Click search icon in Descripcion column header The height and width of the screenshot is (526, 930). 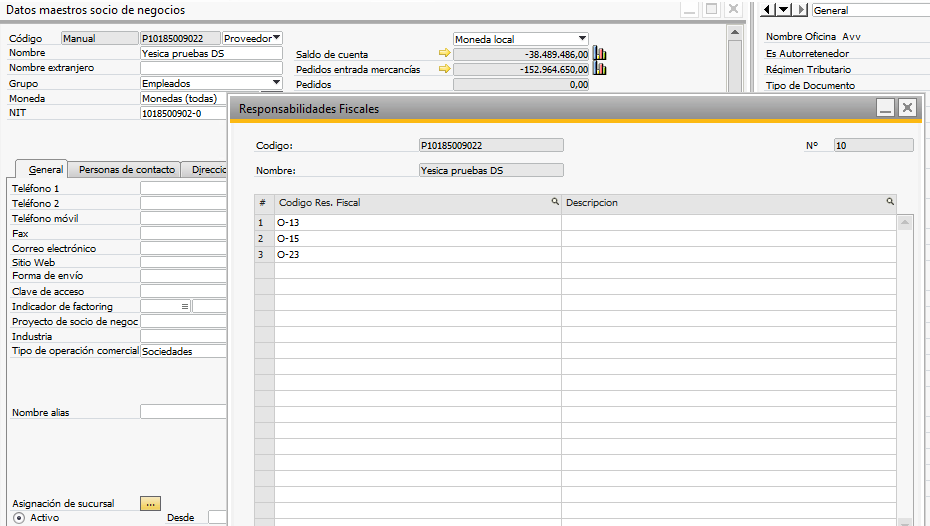point(890,202)
